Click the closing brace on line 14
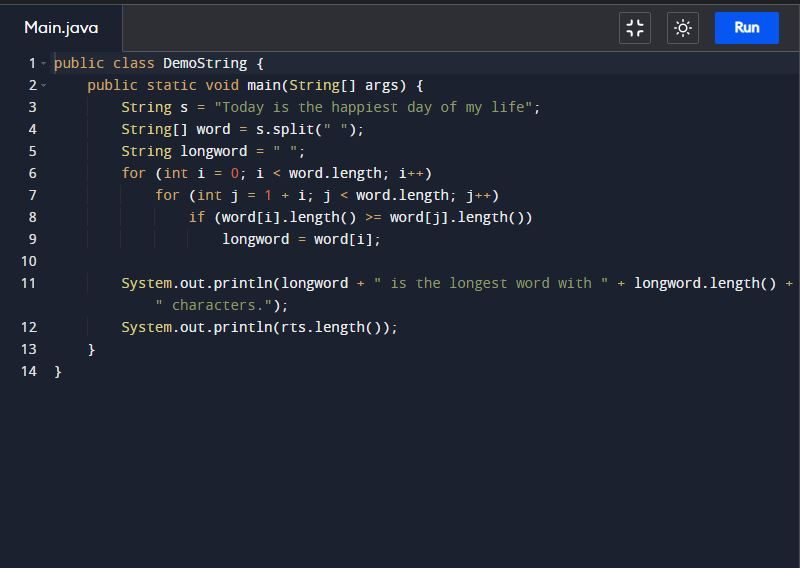The height and width of the screenshot is (568, 800). 58,371
